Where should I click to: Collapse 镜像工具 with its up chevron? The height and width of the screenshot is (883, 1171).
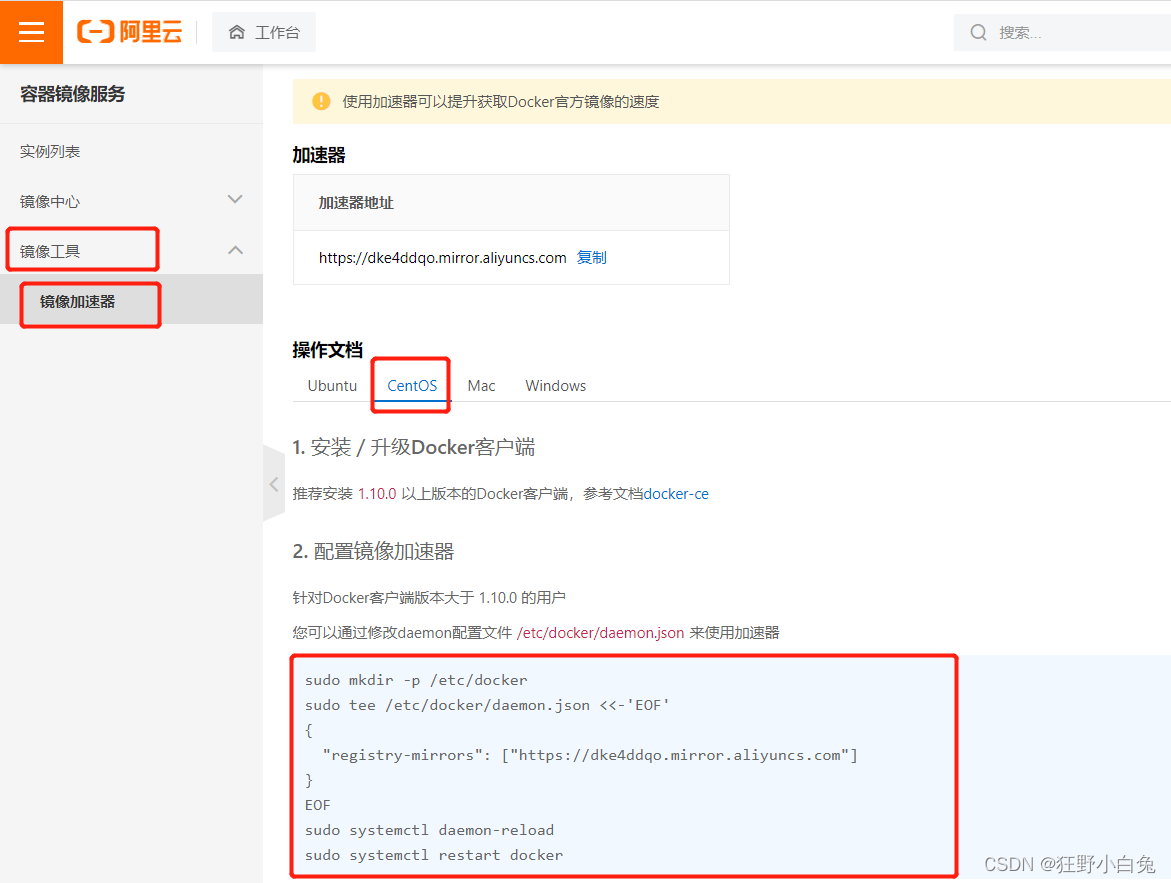[235, 250]
